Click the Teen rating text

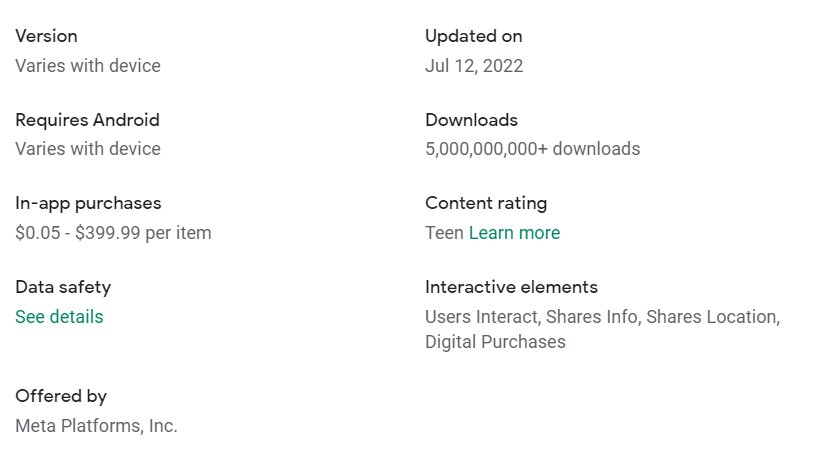[x=444, y=233]
